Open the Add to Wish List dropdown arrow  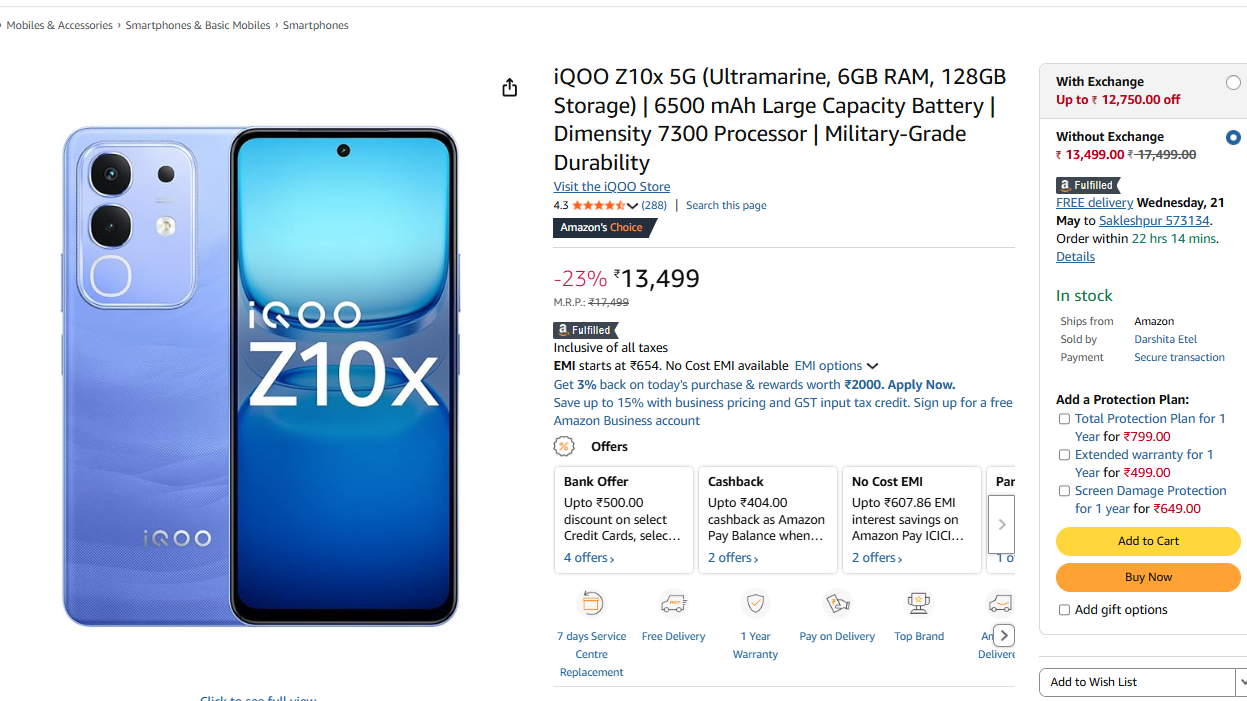coord(1241,682)
